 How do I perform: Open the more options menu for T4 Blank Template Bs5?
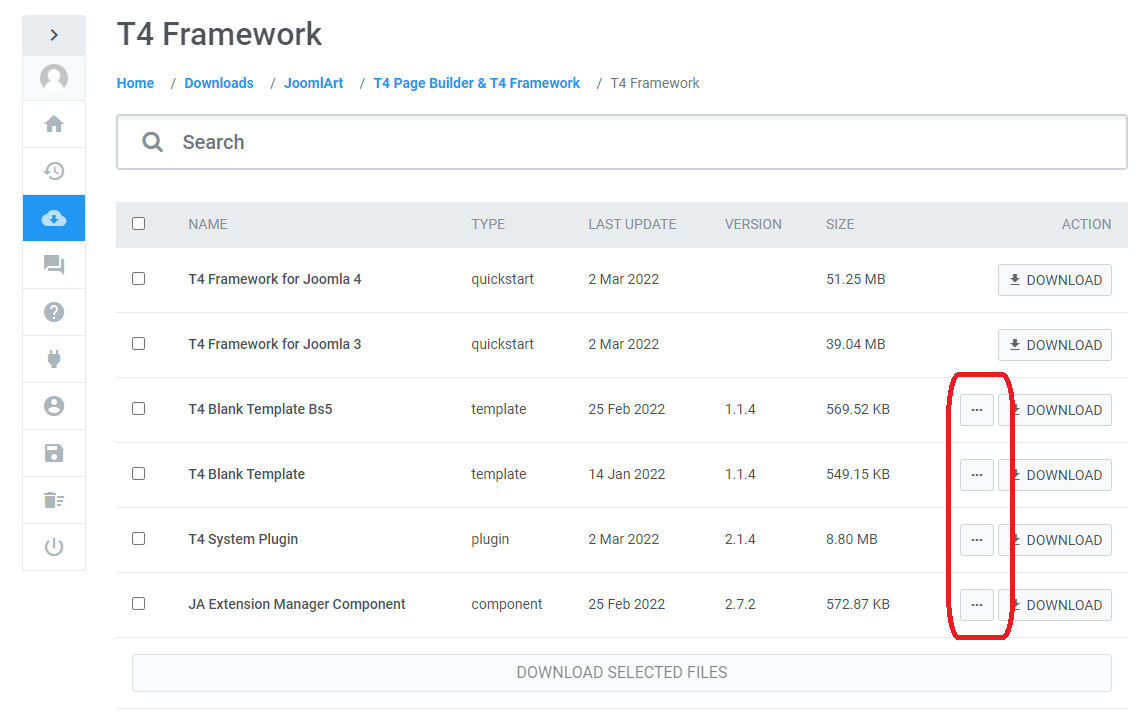[977, 410]
